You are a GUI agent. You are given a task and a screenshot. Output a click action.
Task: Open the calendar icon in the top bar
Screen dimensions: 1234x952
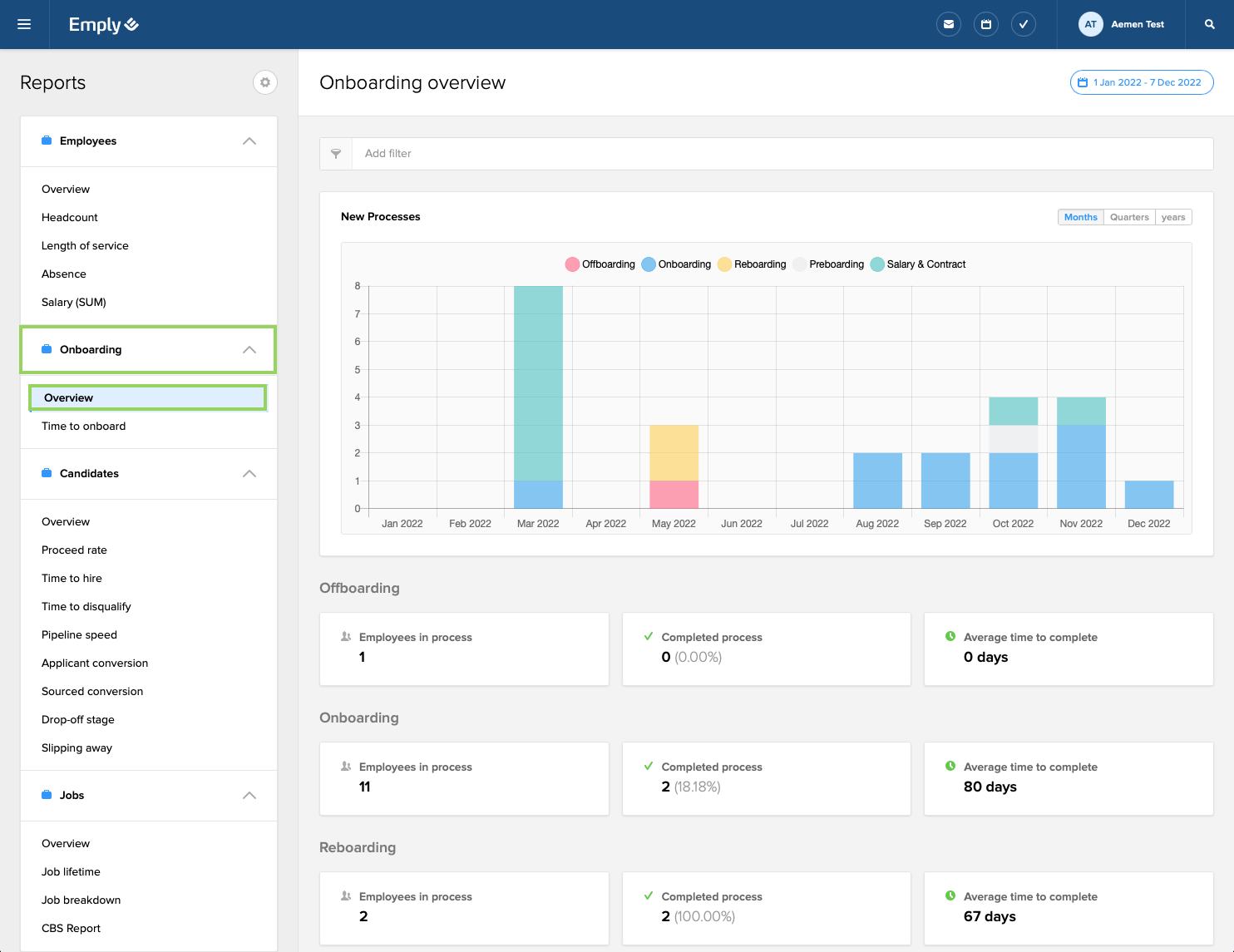click(x=986, y=24)
